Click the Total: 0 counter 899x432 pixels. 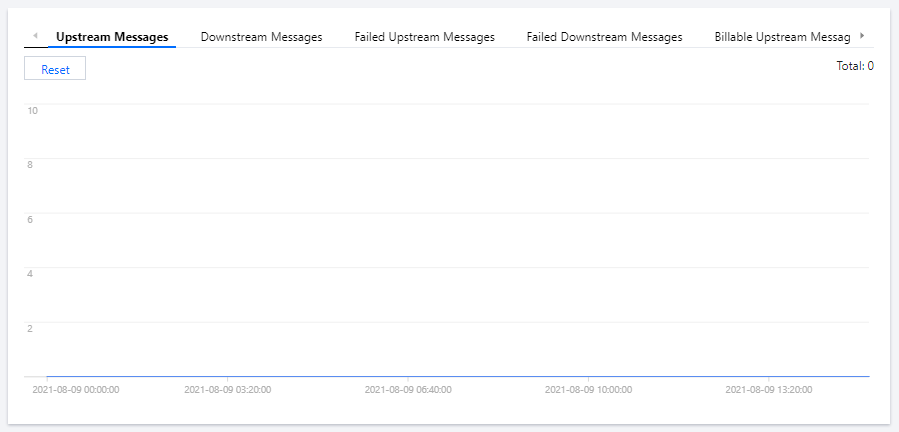tap(855, 66)
